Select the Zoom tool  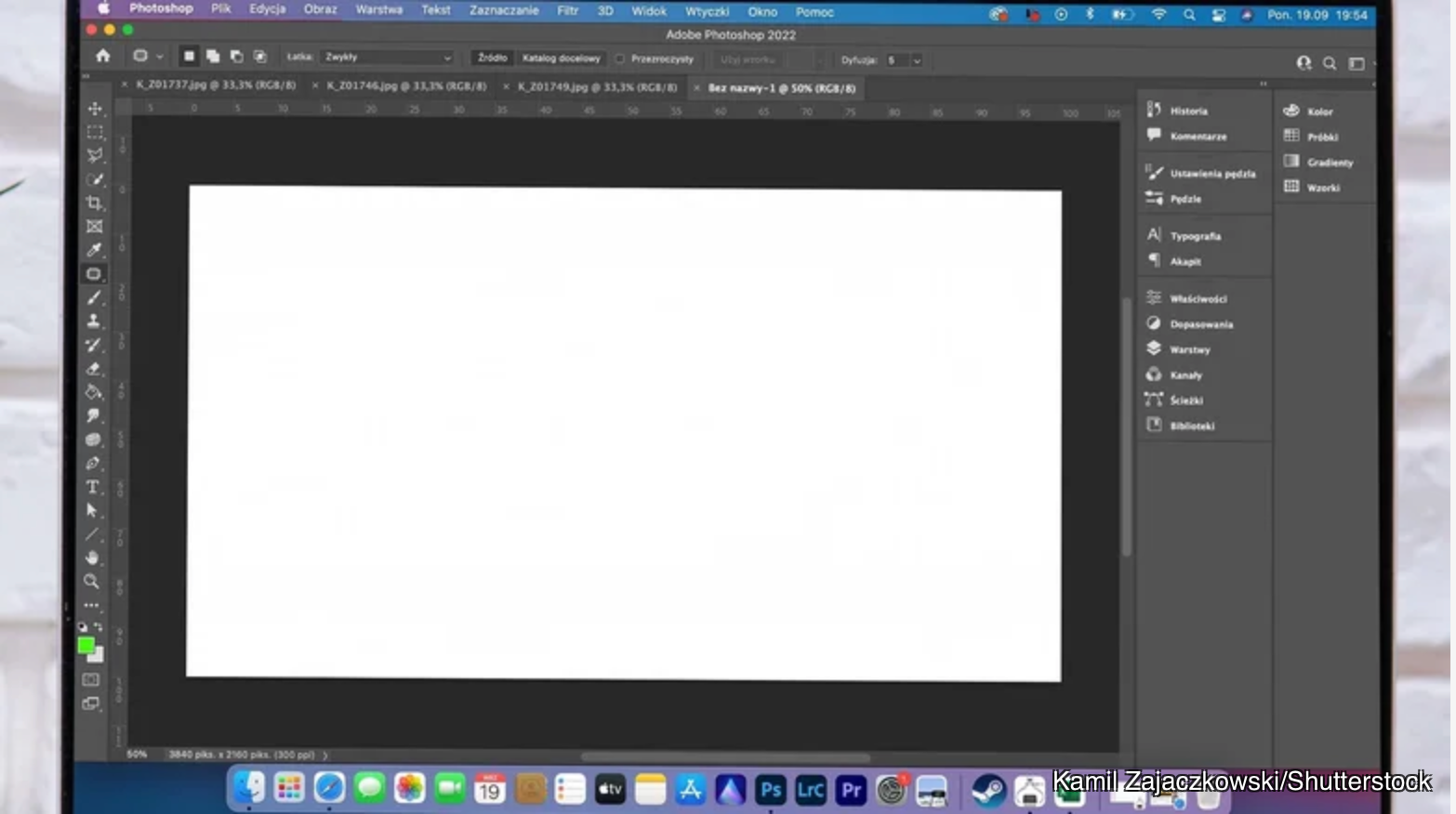point(93,582)
